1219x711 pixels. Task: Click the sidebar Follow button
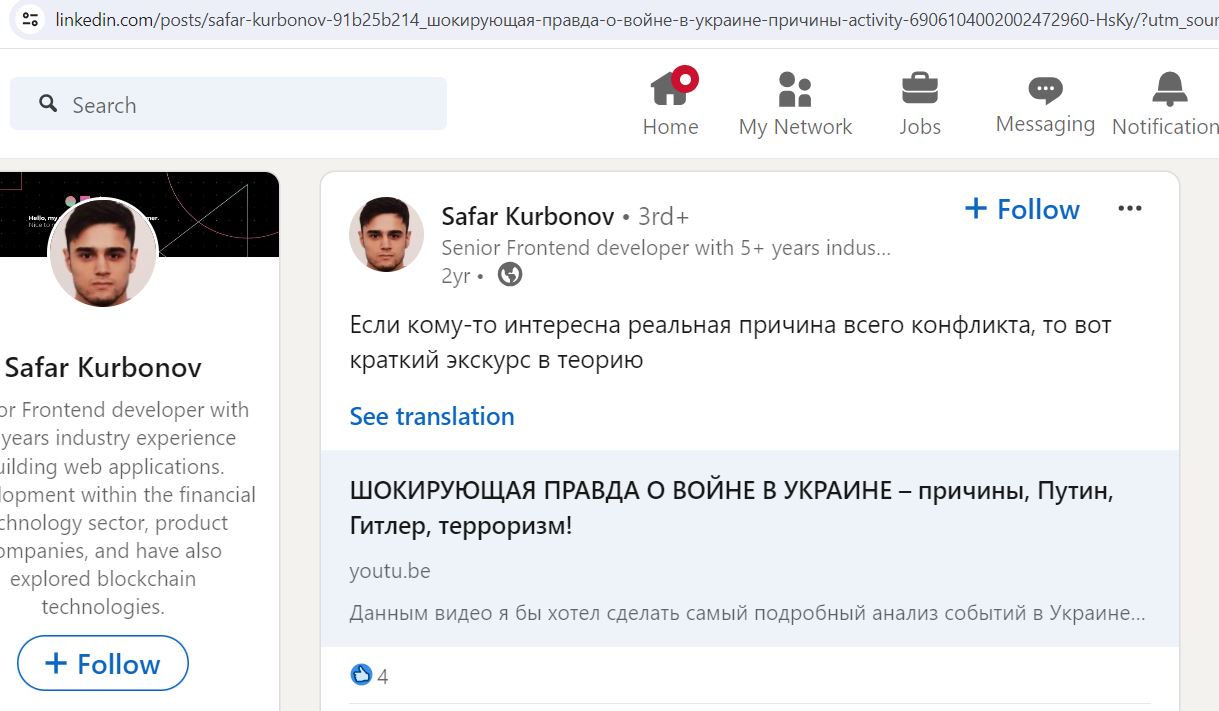[103, 663]
